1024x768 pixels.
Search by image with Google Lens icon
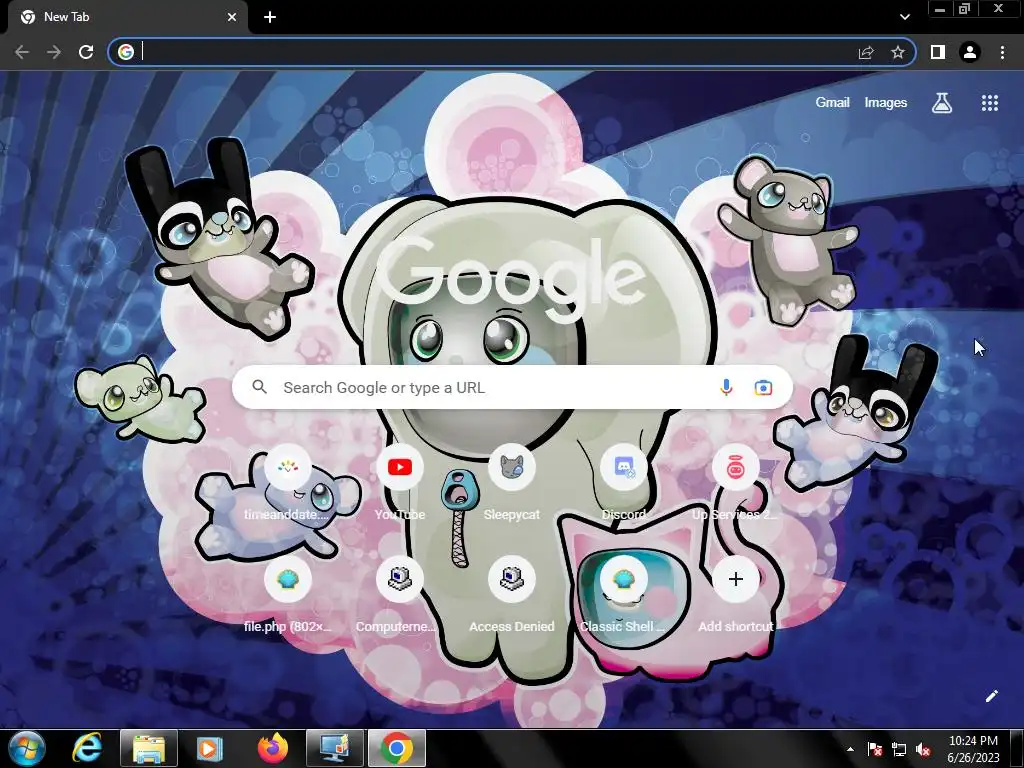(x=763, y=387)
